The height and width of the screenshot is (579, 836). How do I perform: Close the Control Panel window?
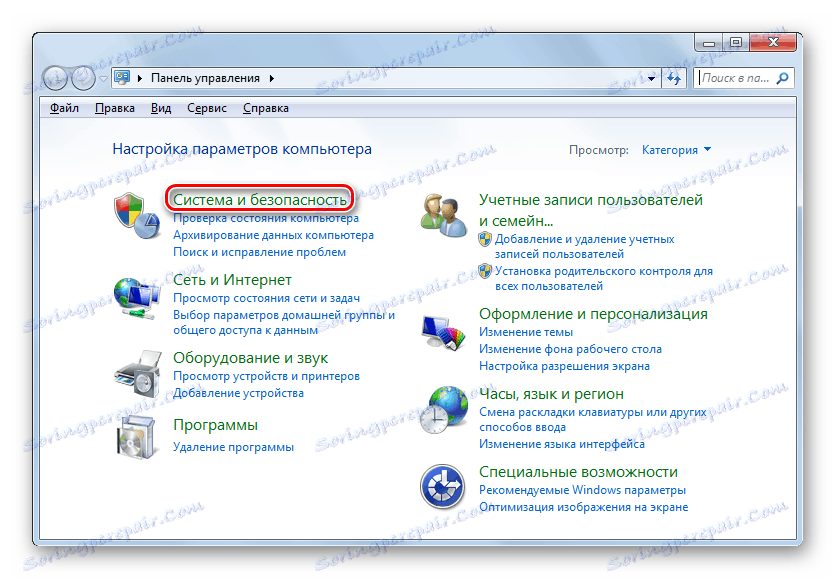pyautogui.click(x=773, y=43)
